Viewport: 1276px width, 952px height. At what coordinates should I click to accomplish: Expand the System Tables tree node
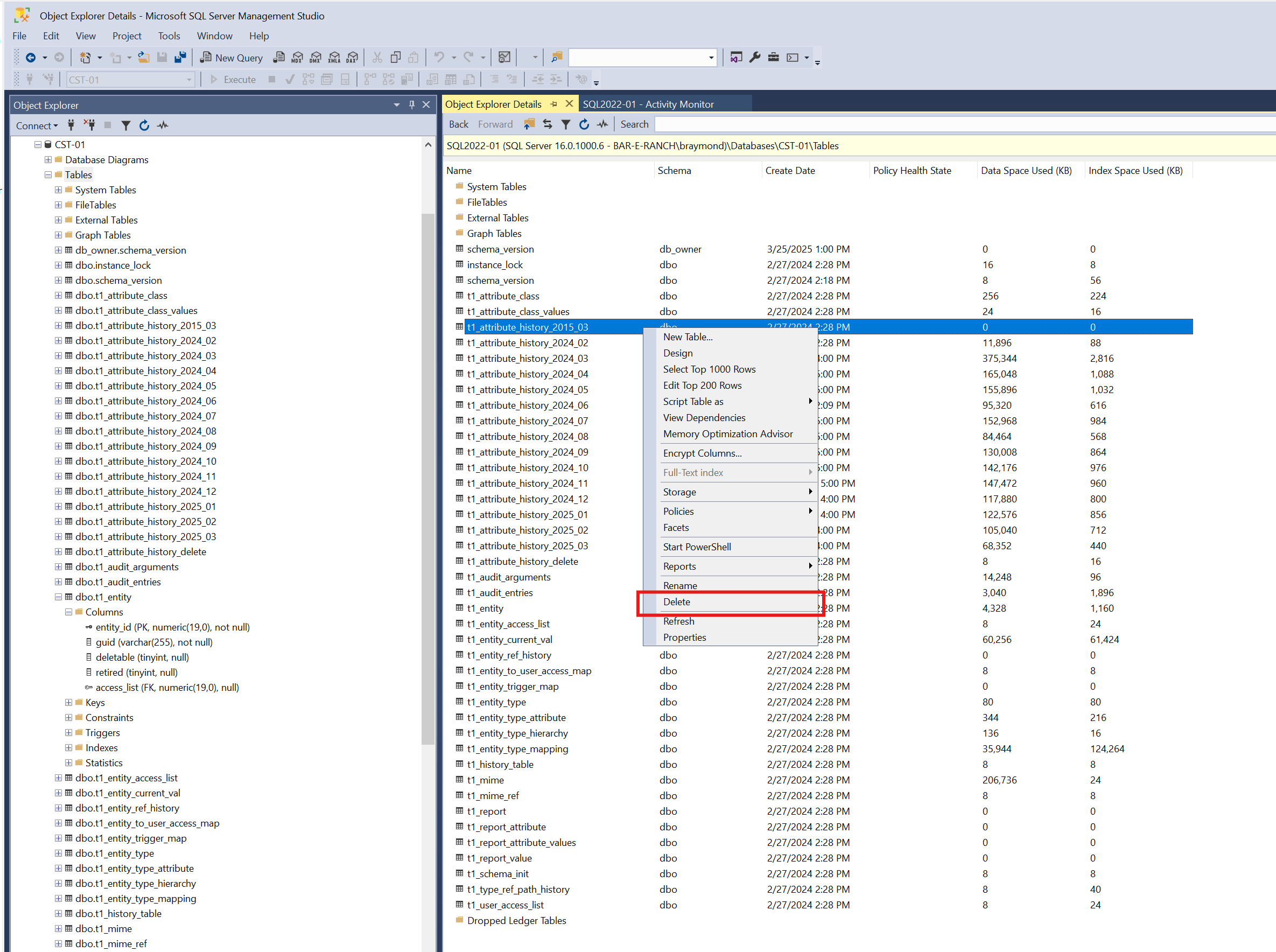[58, 190]
